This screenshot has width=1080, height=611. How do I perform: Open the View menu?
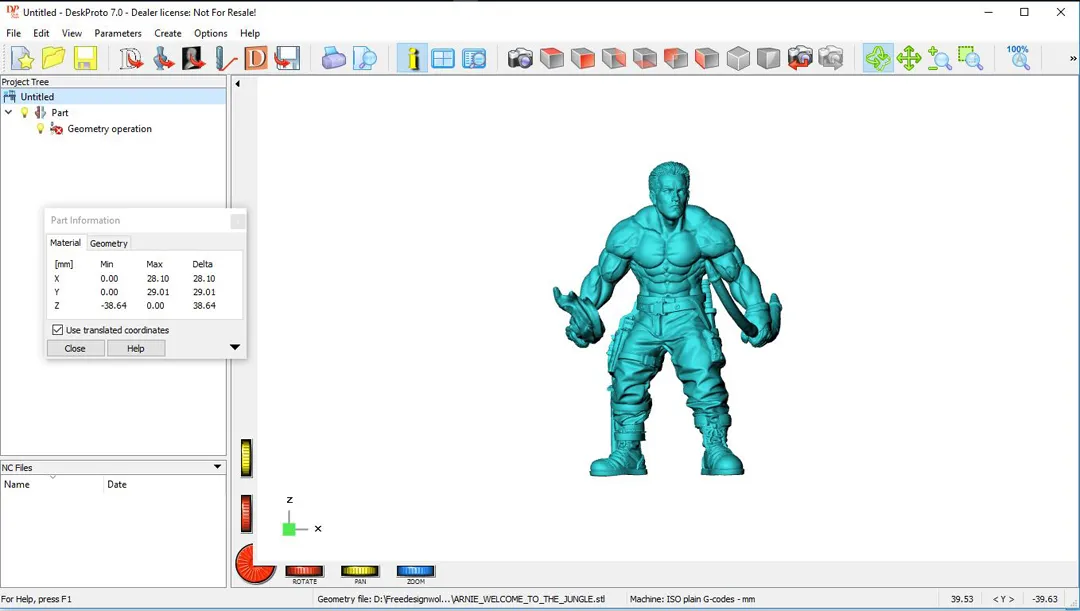click(72, 33)
